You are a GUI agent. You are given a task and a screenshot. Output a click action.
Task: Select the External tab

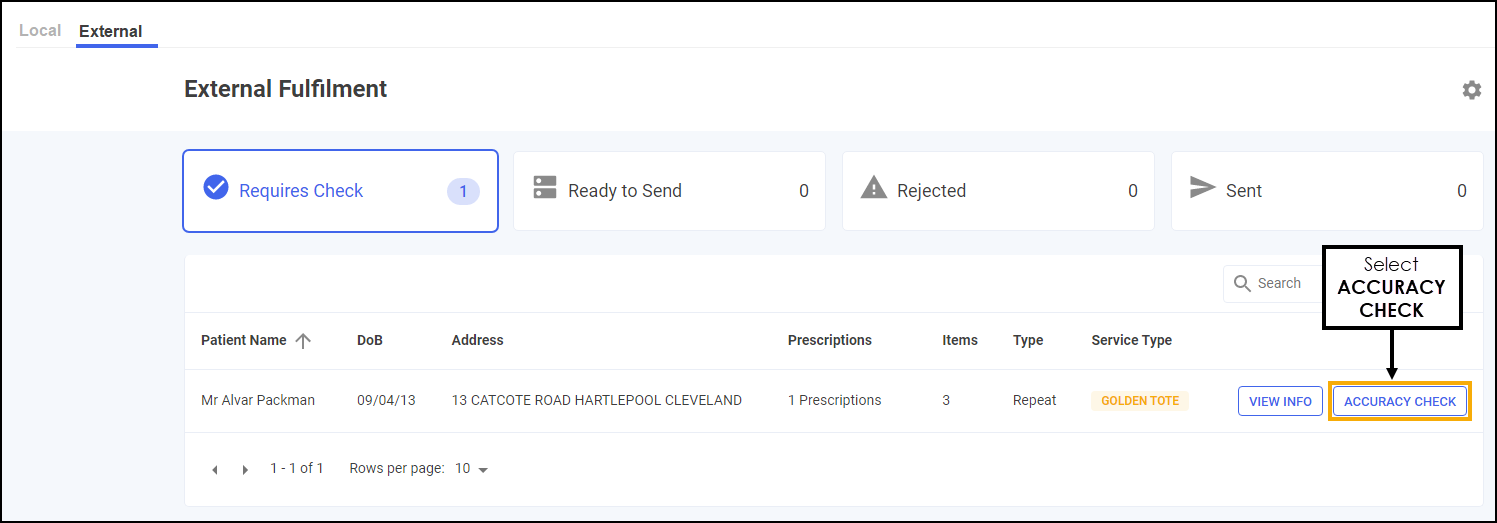coord(111,31)
